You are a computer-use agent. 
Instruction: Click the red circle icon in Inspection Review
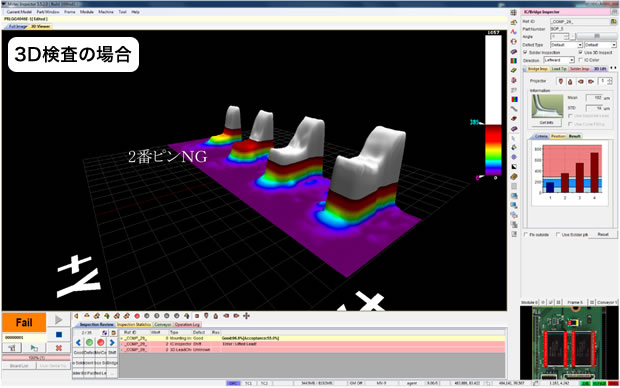point(101,343)
